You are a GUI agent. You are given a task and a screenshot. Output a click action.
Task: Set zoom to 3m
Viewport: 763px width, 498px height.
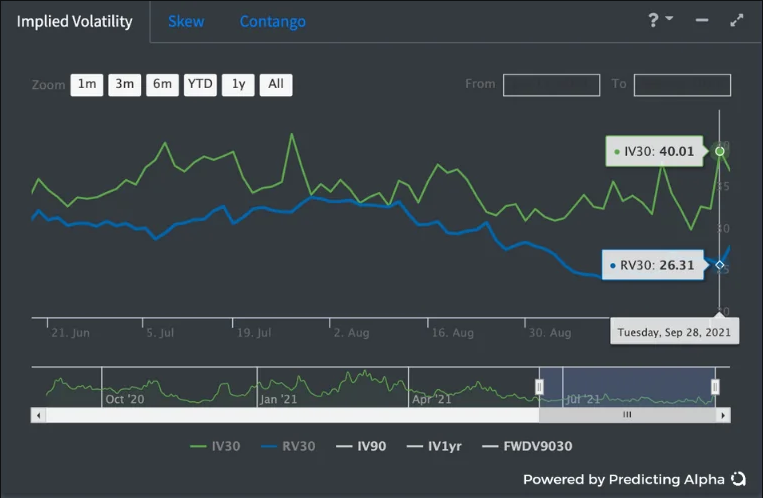125,85
